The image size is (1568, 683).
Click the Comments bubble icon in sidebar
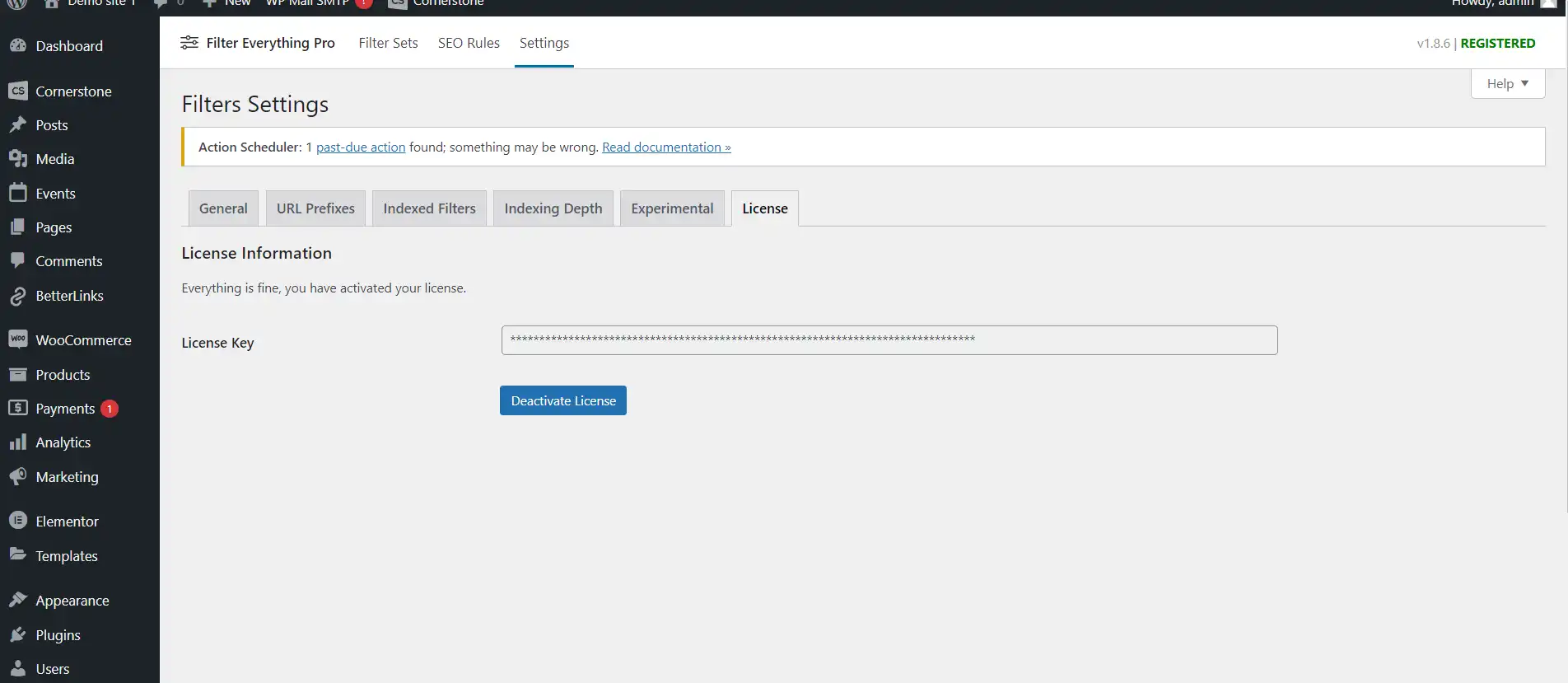pyautogui.click(x=18, y=260)
